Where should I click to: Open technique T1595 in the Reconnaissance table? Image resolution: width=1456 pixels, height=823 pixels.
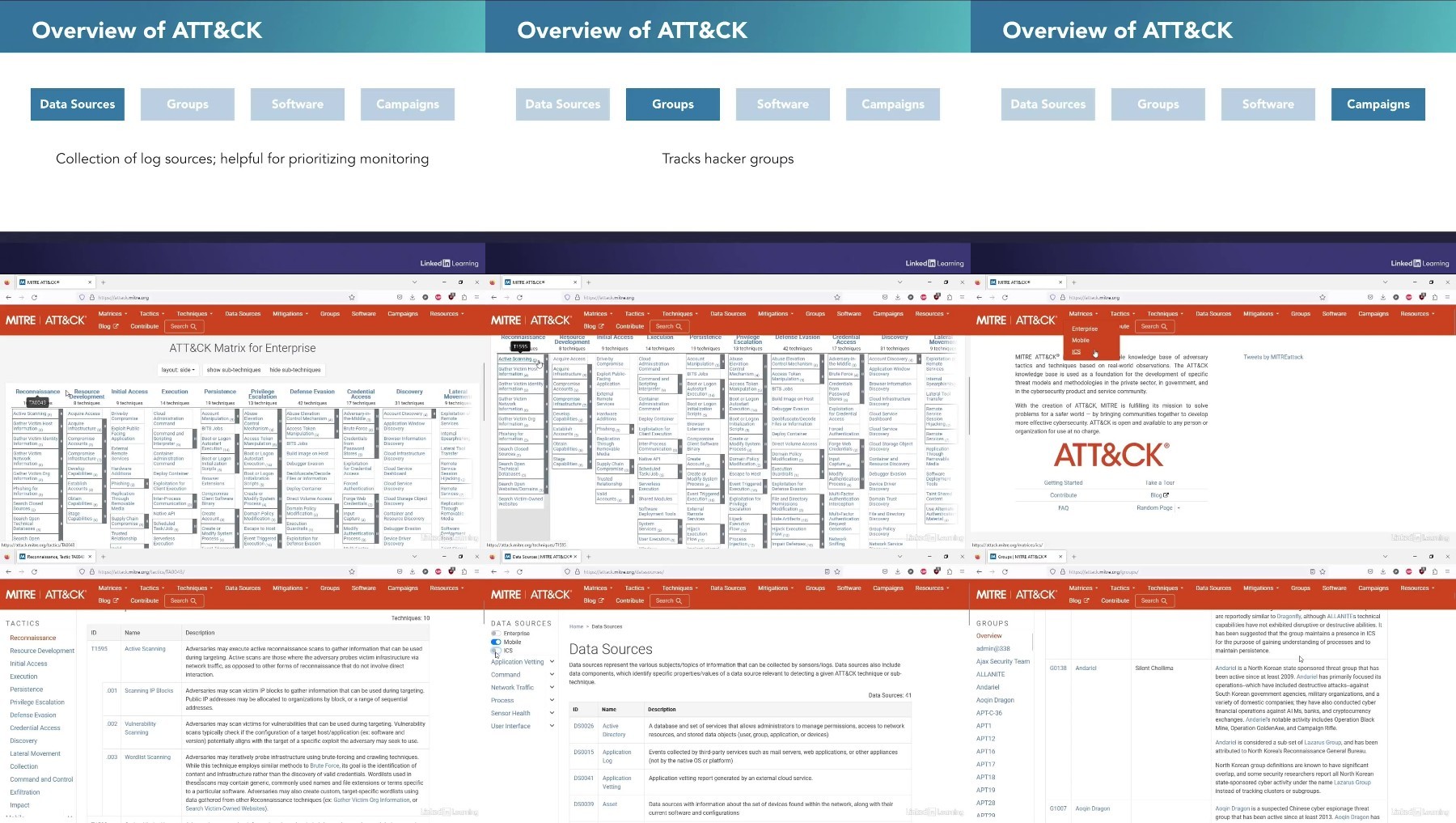(x=99, y=649)
